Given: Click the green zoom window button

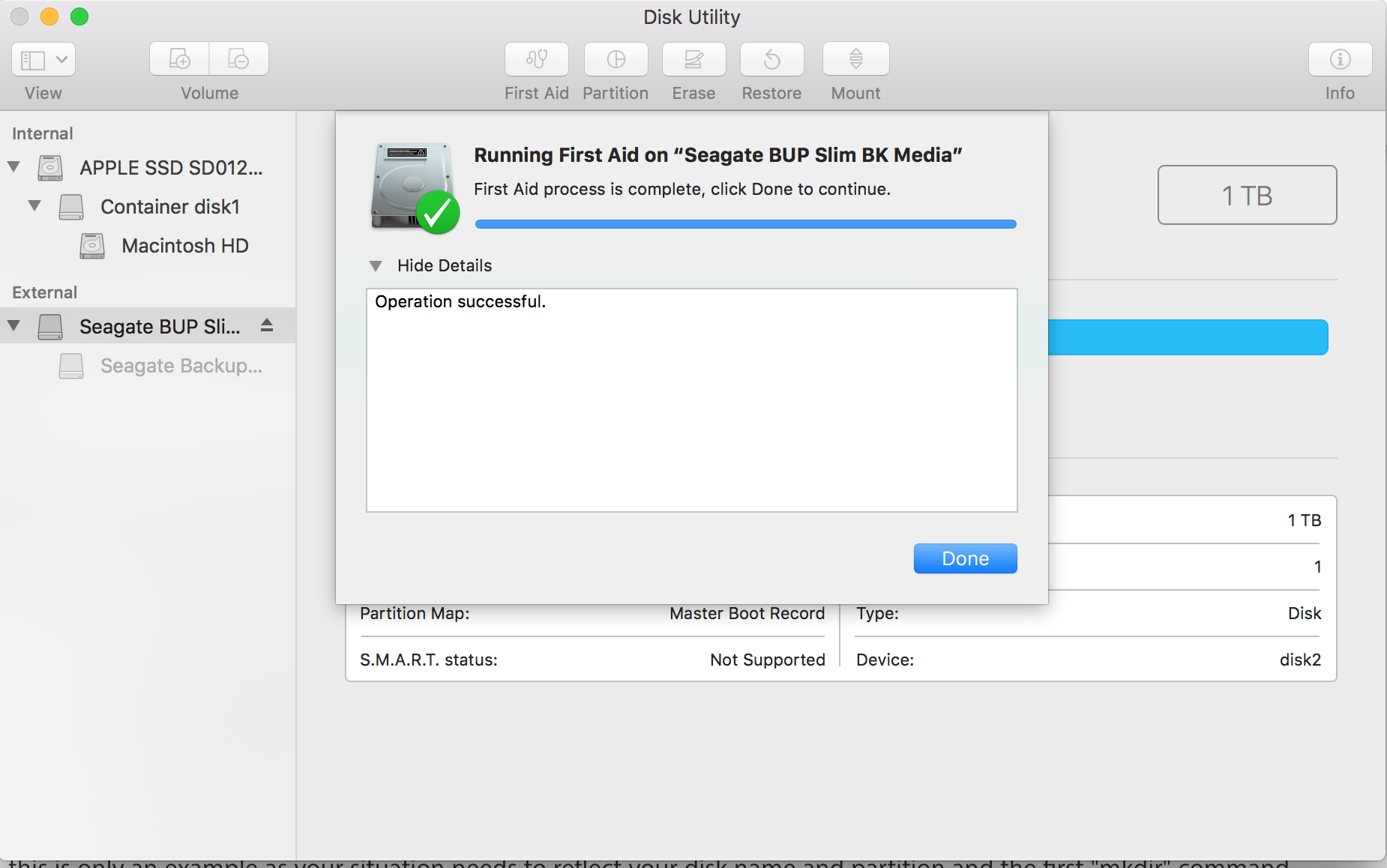Looking at the screenshot, I should [79, 16].
